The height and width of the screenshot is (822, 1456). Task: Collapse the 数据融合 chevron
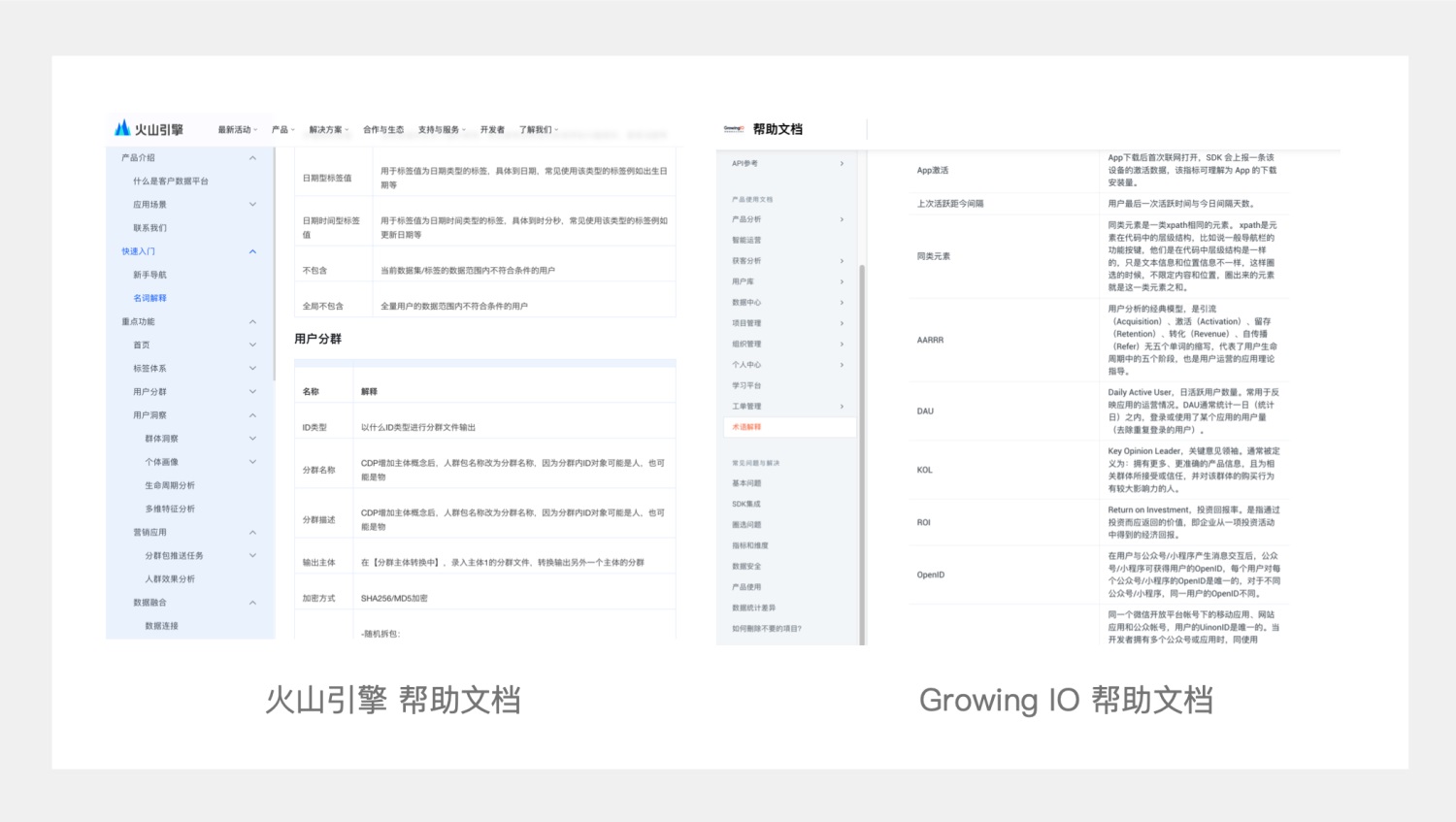(252, 603)
